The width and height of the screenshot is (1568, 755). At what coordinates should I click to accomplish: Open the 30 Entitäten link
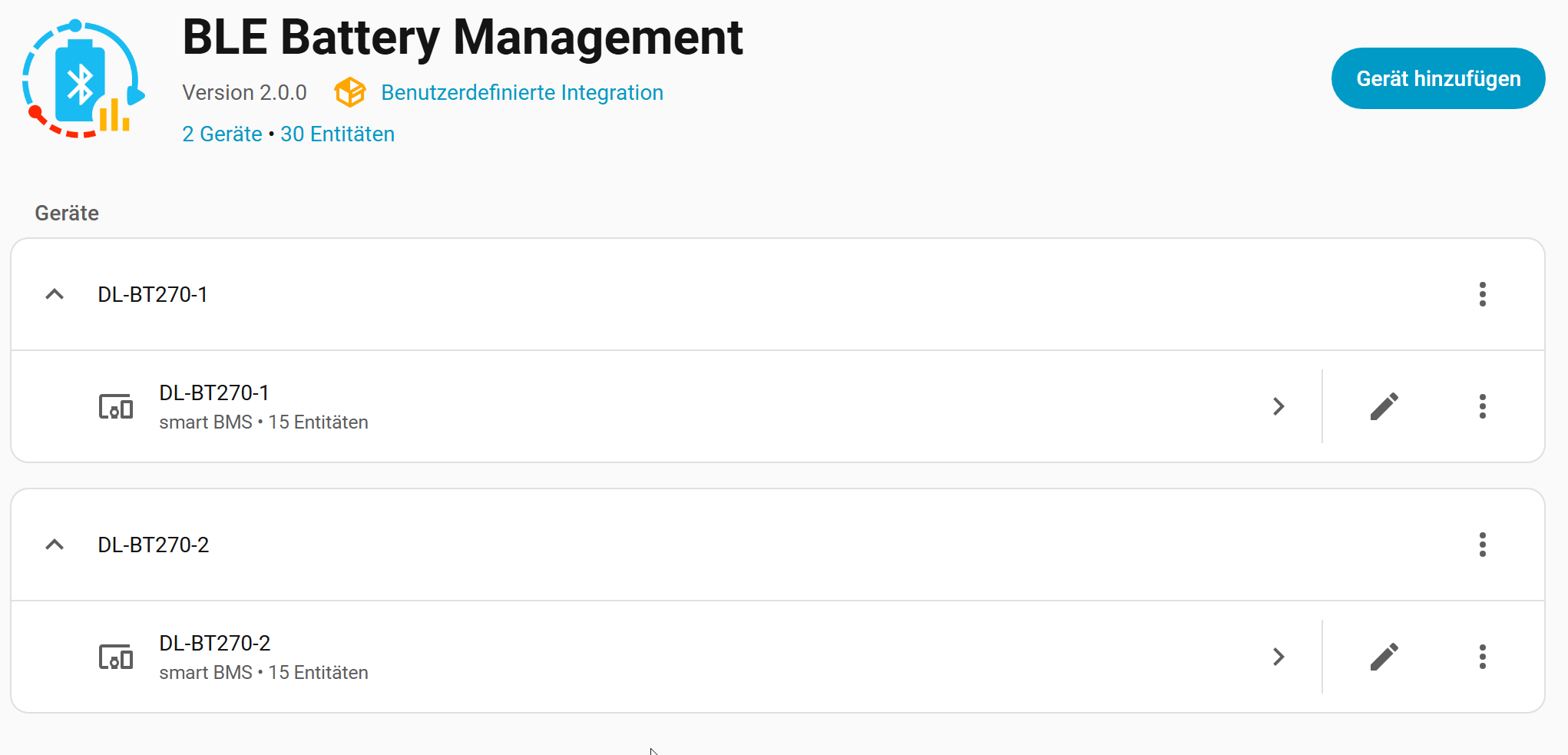337,134
